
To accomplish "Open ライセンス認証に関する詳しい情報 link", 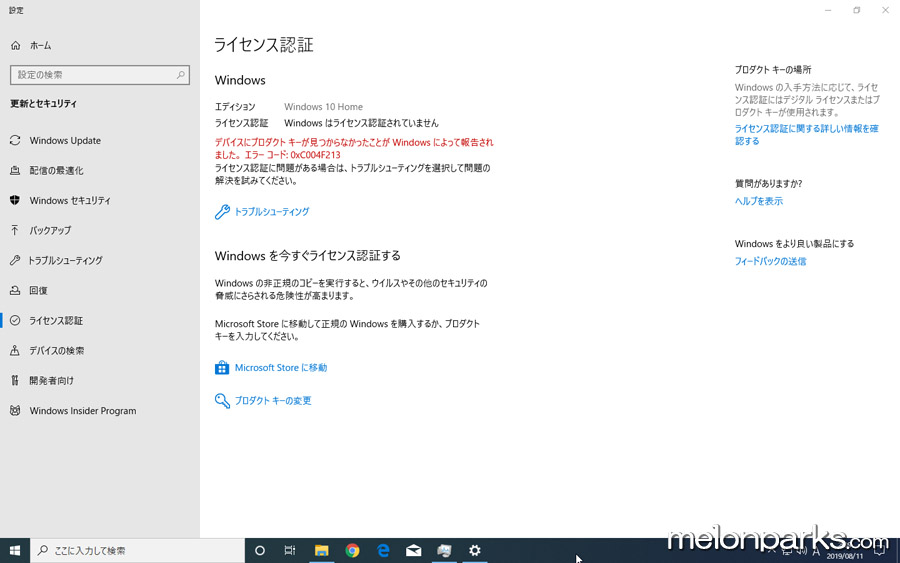I will tap(806, 135).
